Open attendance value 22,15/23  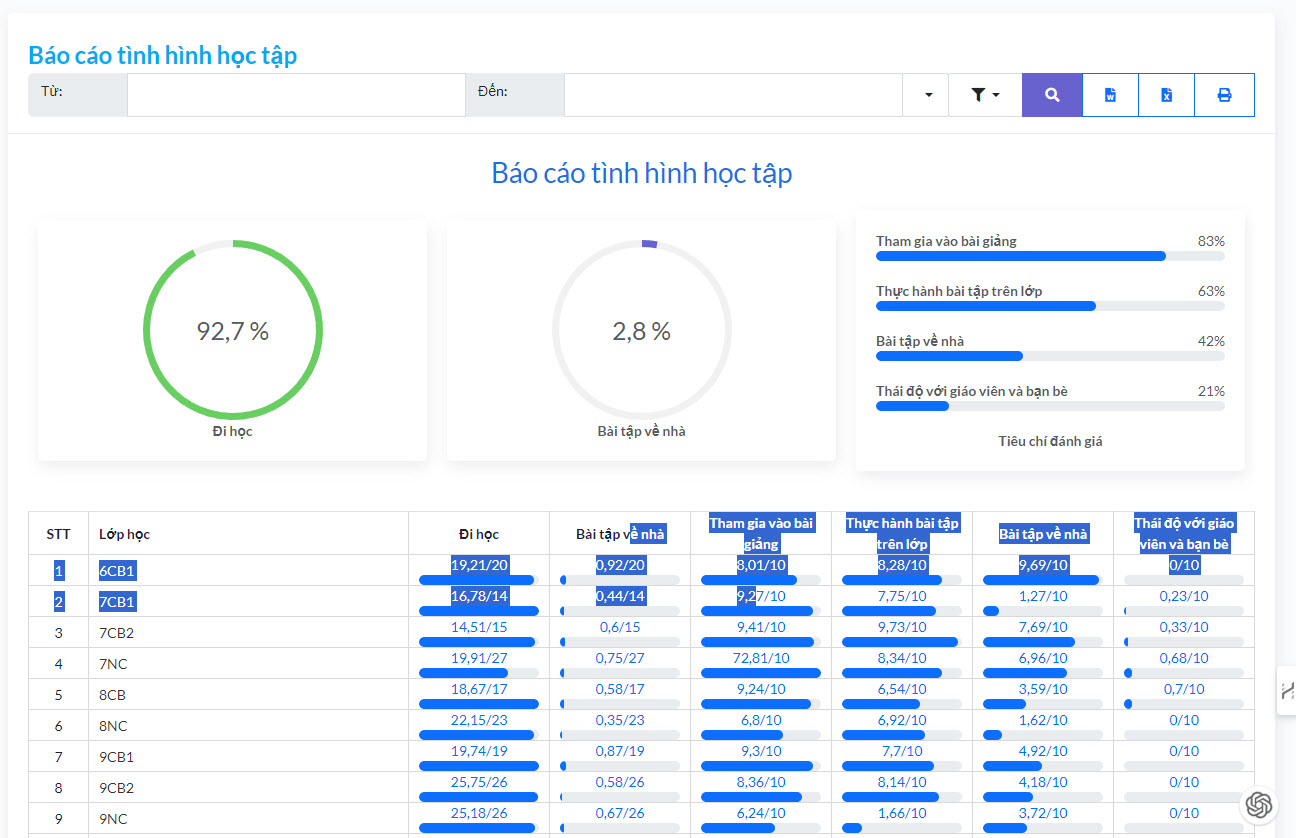click(x=479, y=720)
